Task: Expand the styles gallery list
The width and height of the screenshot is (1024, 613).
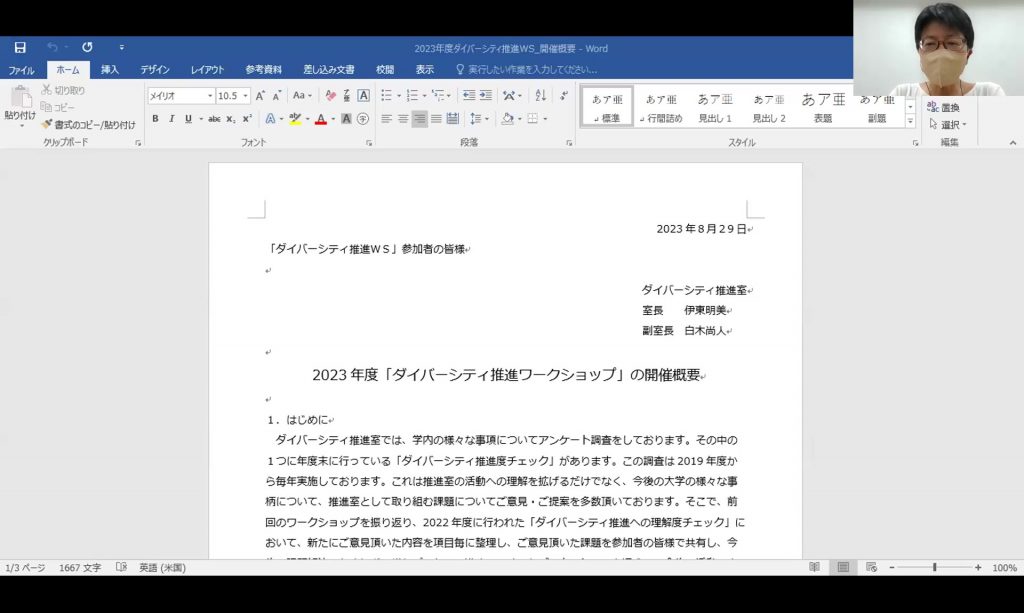Action: coord(910,120)
